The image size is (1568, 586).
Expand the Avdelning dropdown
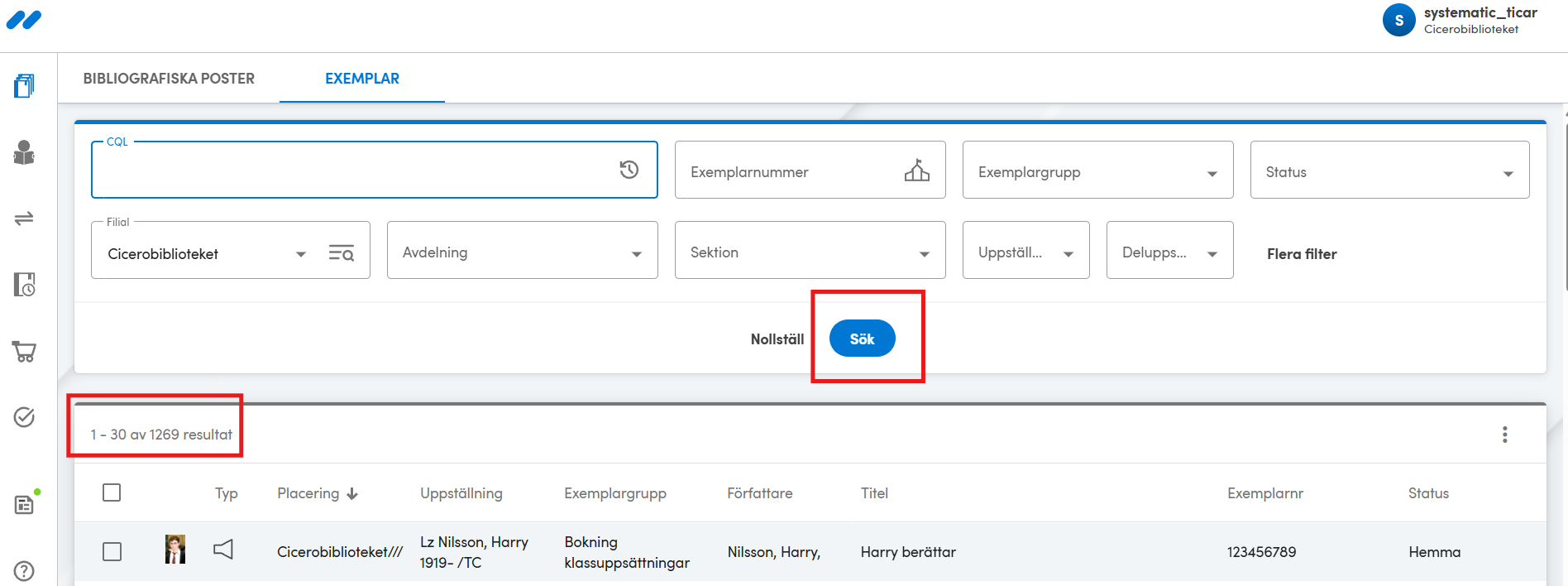pos(522,251)
